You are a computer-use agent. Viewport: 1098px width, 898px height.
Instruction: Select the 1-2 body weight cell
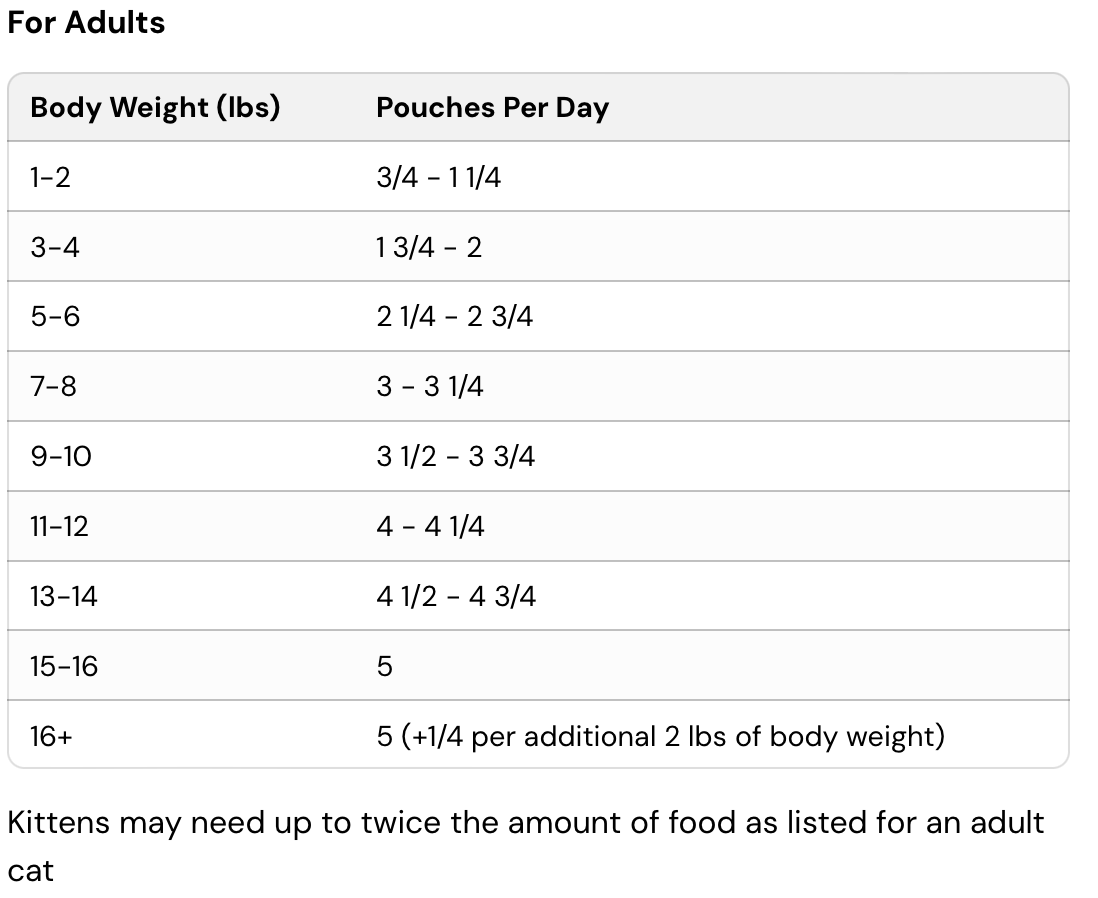pos(51,177)
